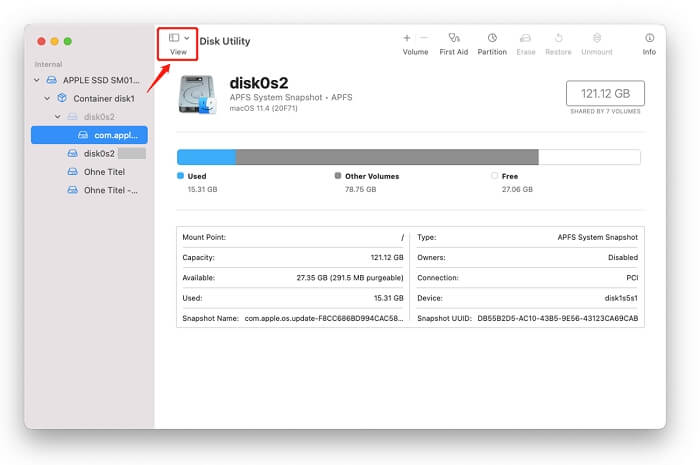Click the 121.12 GB capacity box

tap(605, 93)
